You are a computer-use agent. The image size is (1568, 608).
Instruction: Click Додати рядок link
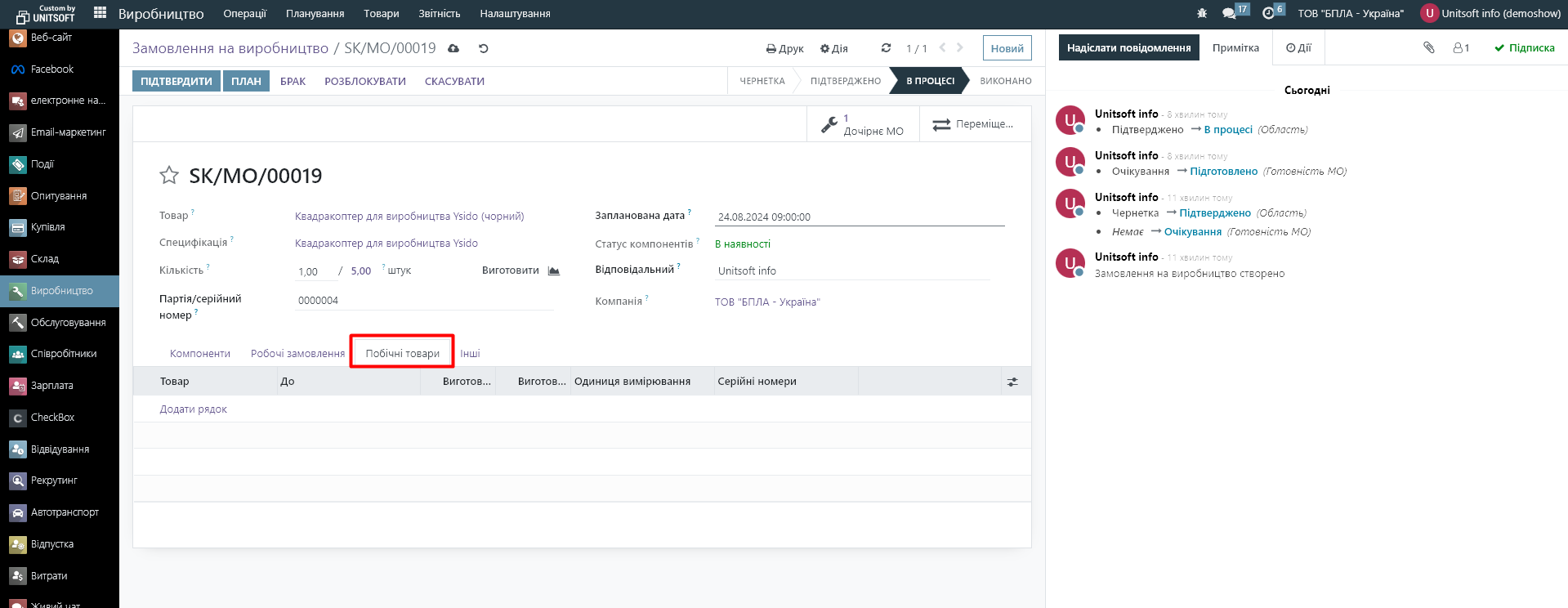(194, 409)
